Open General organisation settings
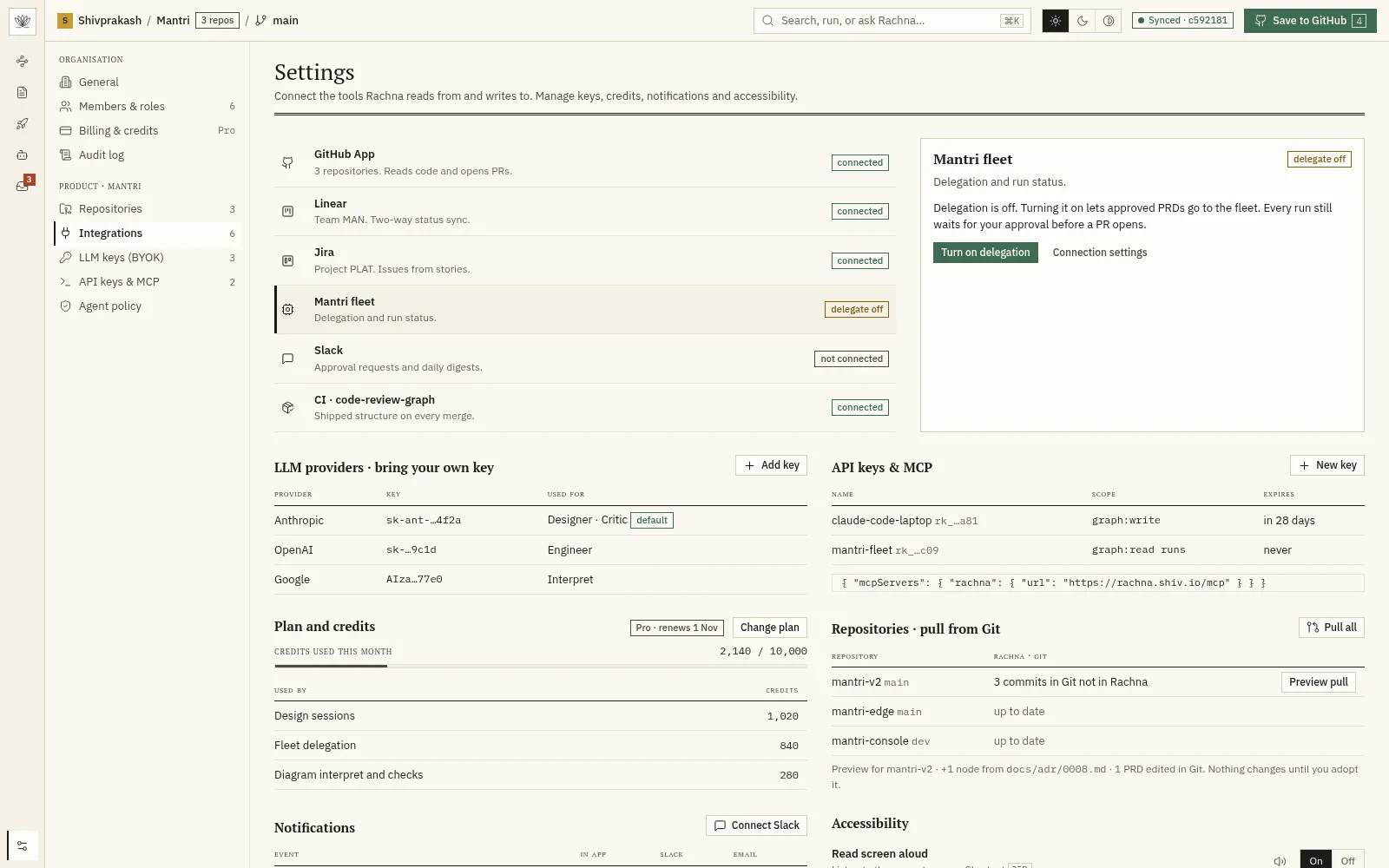 (147, 82)
